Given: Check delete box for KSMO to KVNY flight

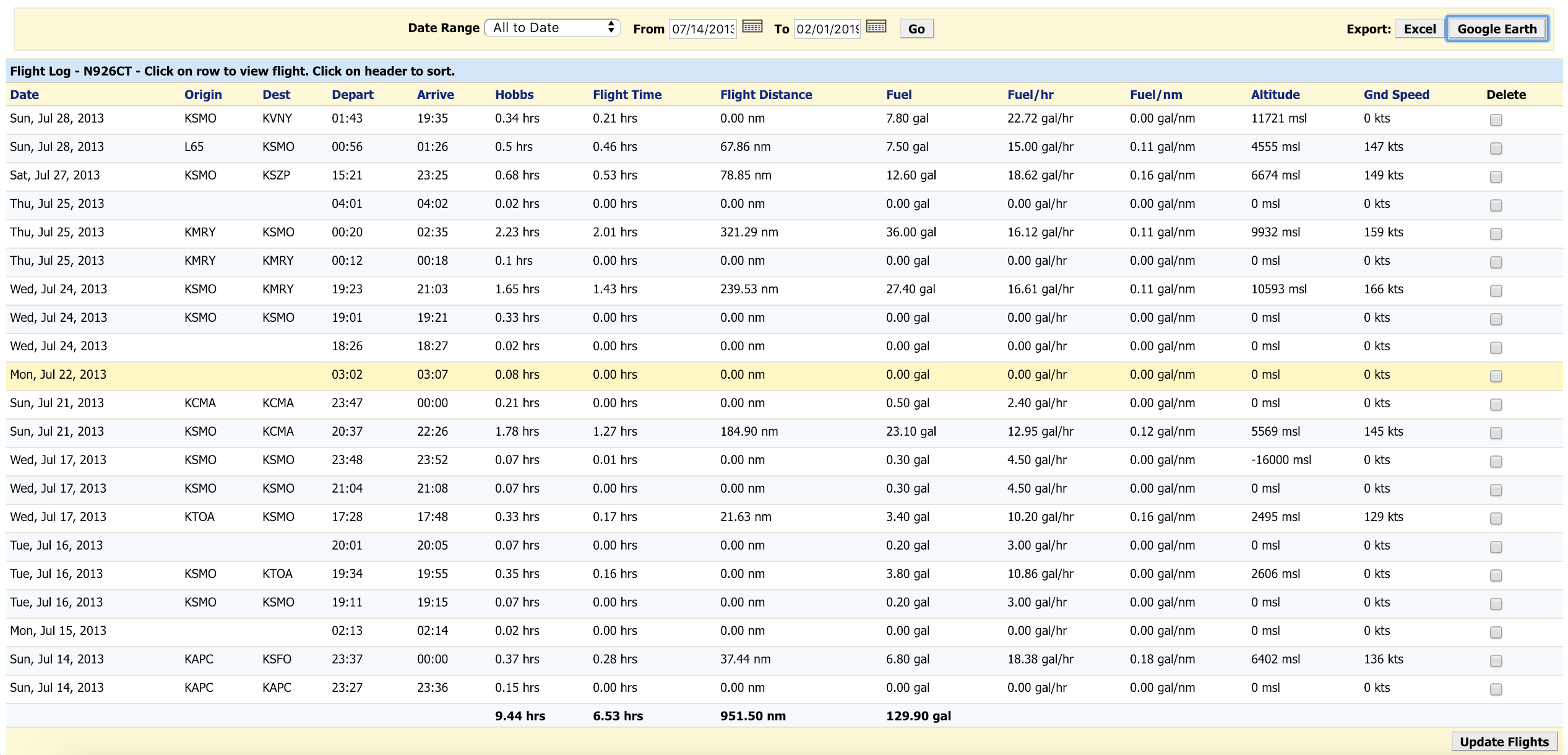Looking at the screenshot, I should 1496,120.
